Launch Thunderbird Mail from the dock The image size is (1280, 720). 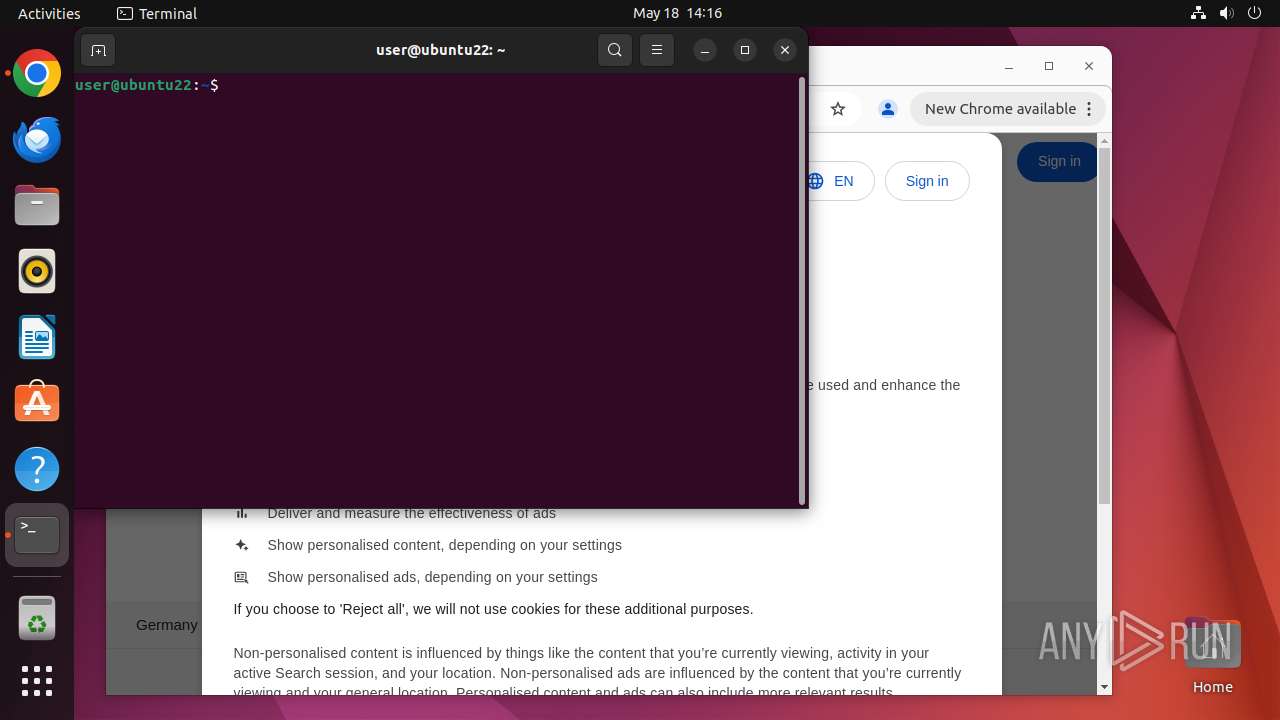[x=37, y=140]
